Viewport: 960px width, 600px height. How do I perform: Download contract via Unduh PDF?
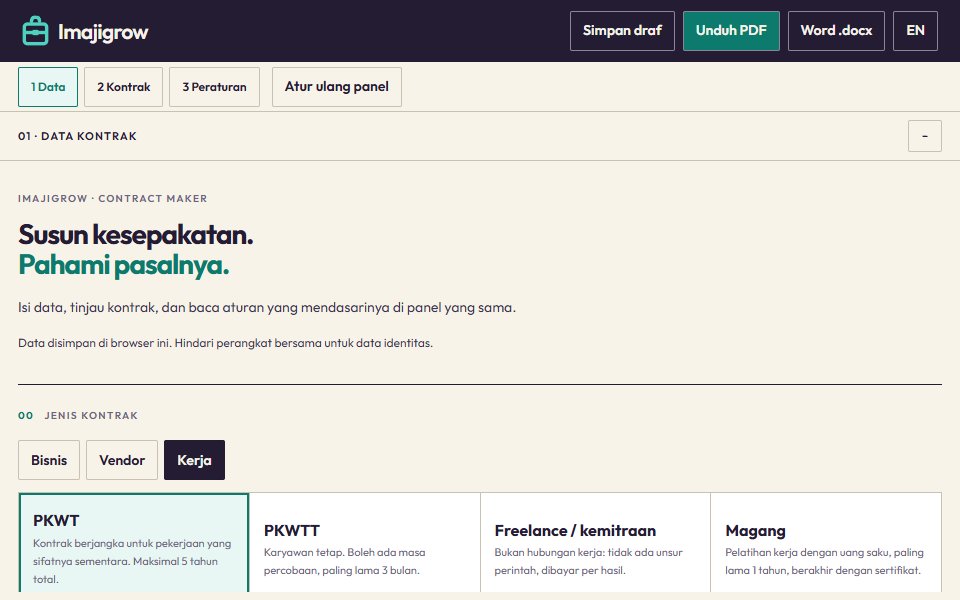731,31
